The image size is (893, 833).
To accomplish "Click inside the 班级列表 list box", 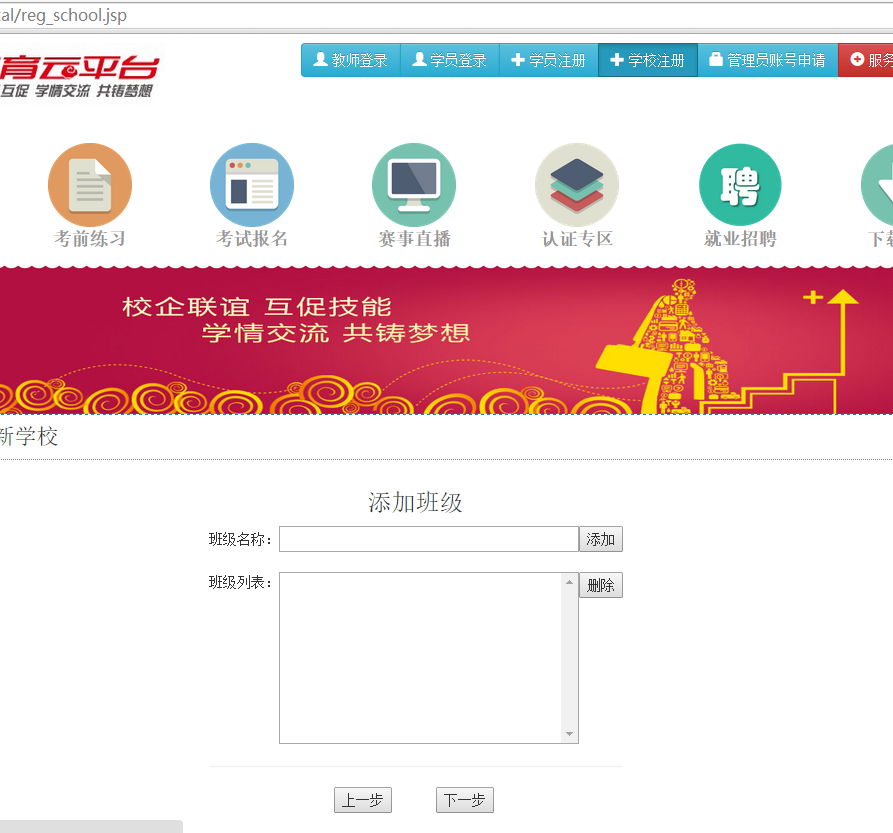I will click(x=420, y=657).
